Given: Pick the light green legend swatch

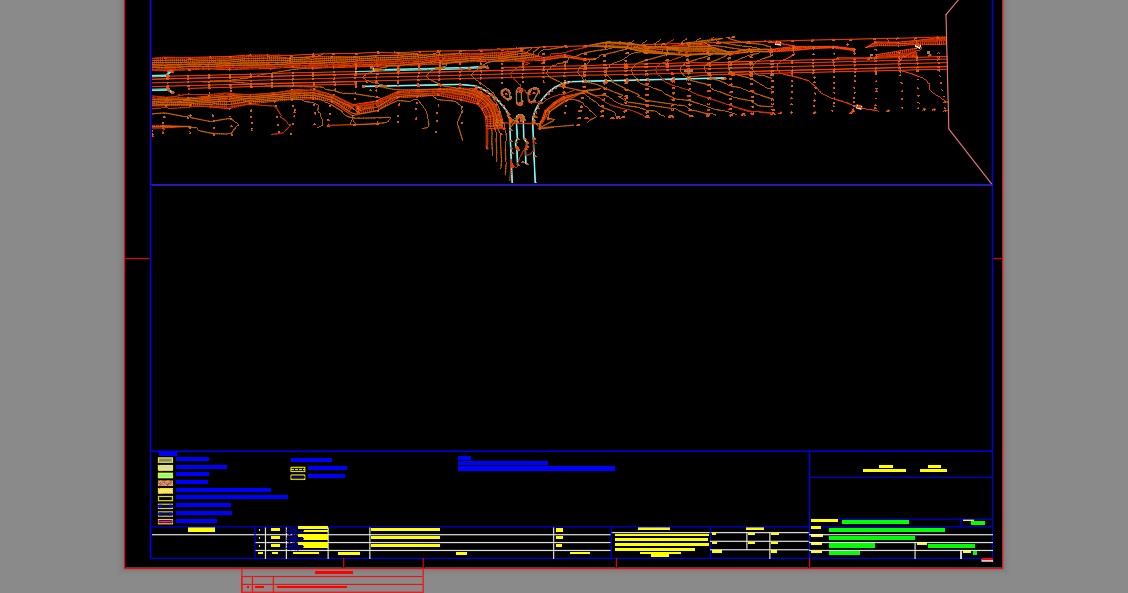Looking at the screenshot, I should pos(165,475).
